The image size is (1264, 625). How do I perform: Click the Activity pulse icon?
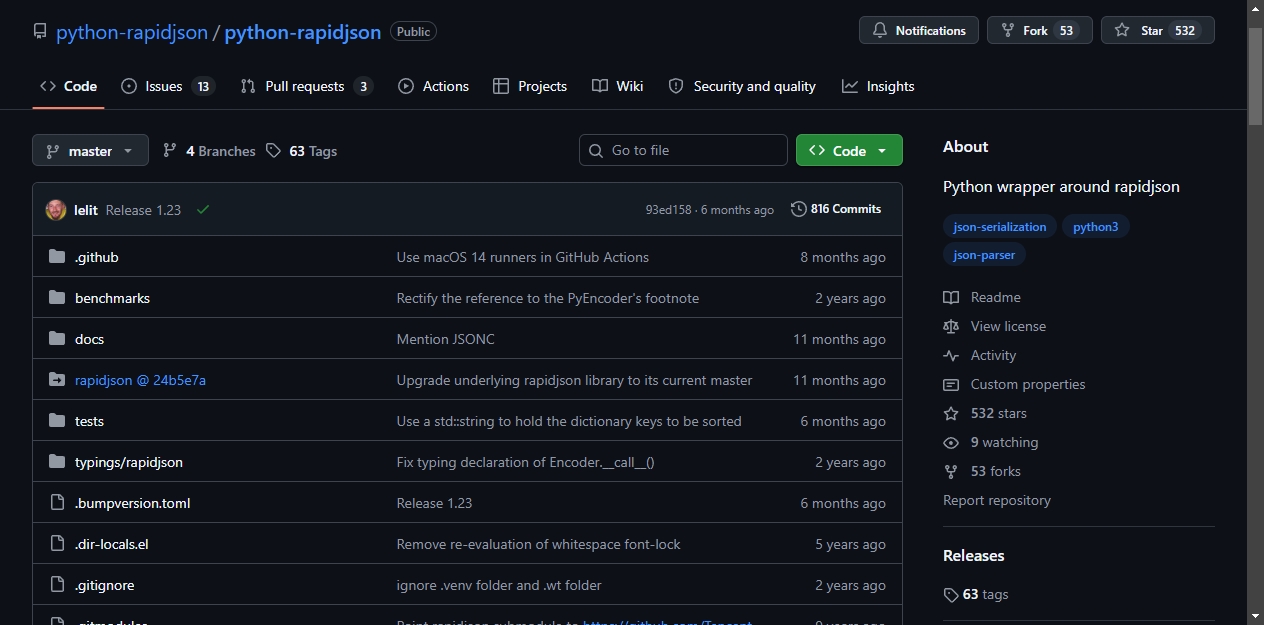(x=951, y=355)
